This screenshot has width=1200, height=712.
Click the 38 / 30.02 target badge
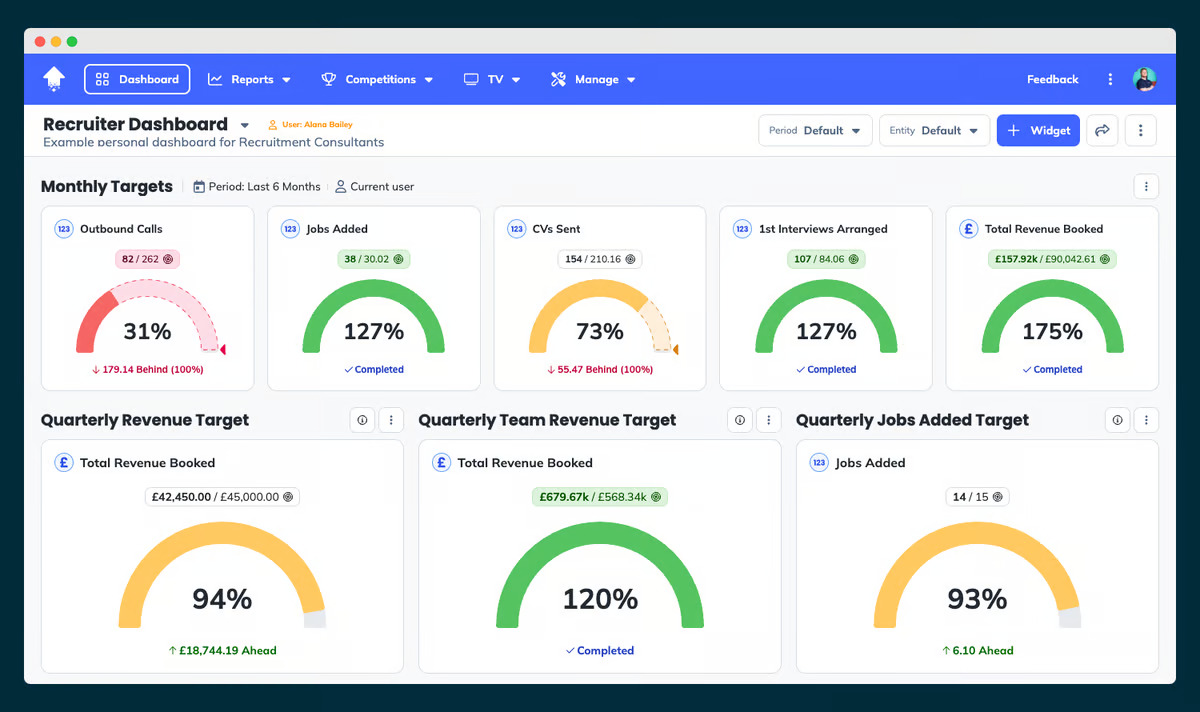tap(374, 259)
